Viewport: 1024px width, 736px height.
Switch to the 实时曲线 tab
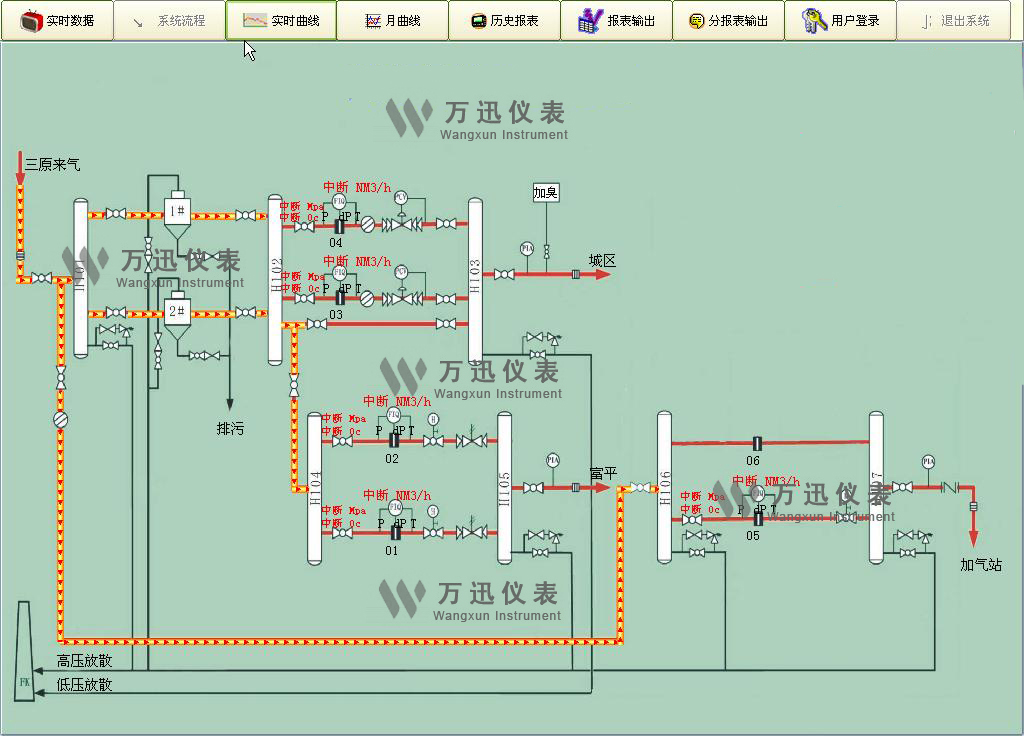280,20
